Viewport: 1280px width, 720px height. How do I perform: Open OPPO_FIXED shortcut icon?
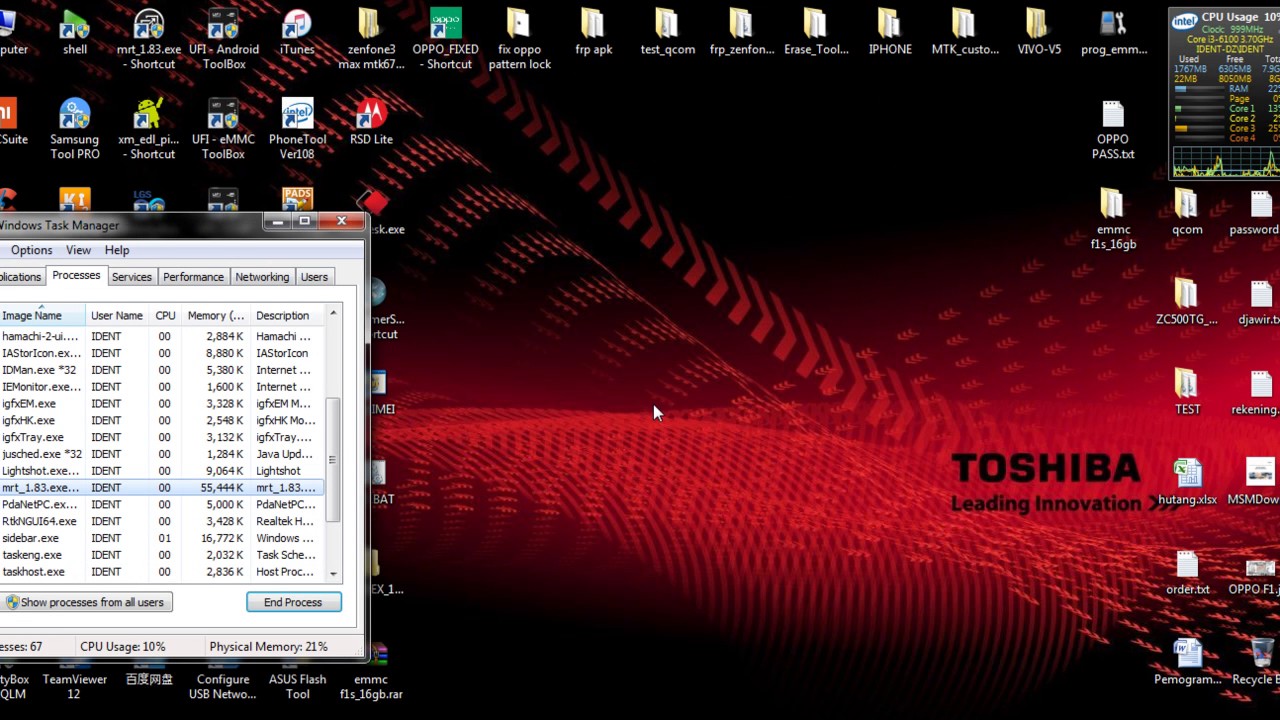[x=445, y=38]
